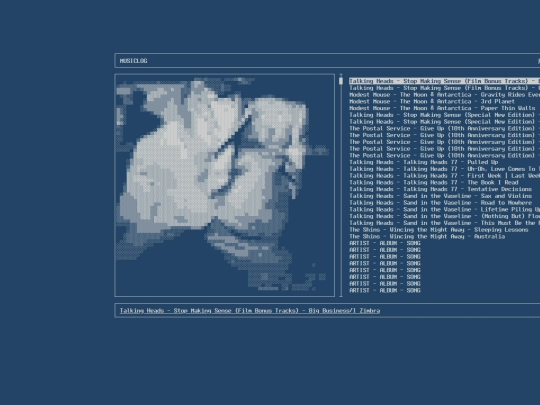
Task: Select Talking Heads 77 'Pulled Up' row
Action: pos(424,162)
